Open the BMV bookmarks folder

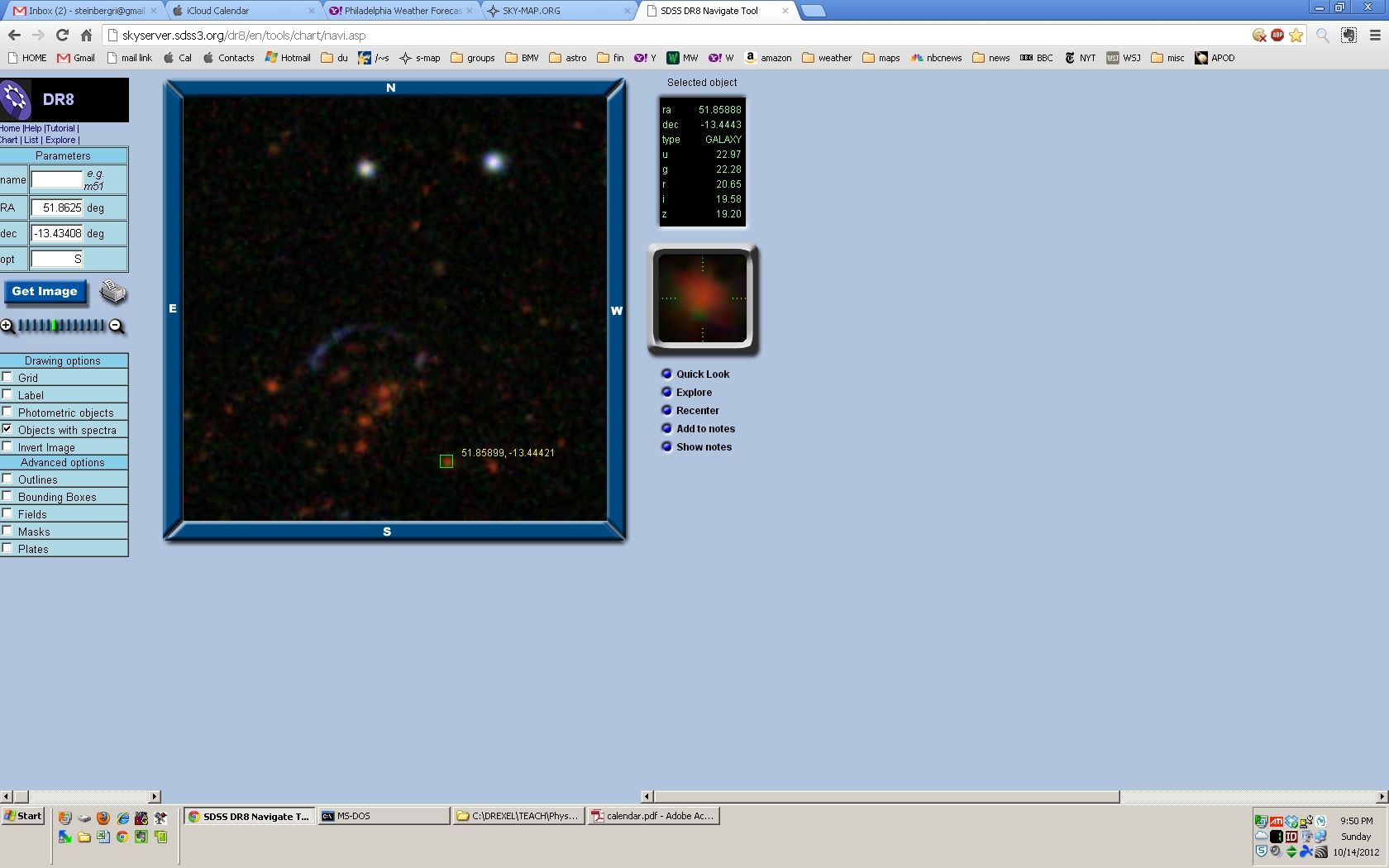click(x=522, y=58)
